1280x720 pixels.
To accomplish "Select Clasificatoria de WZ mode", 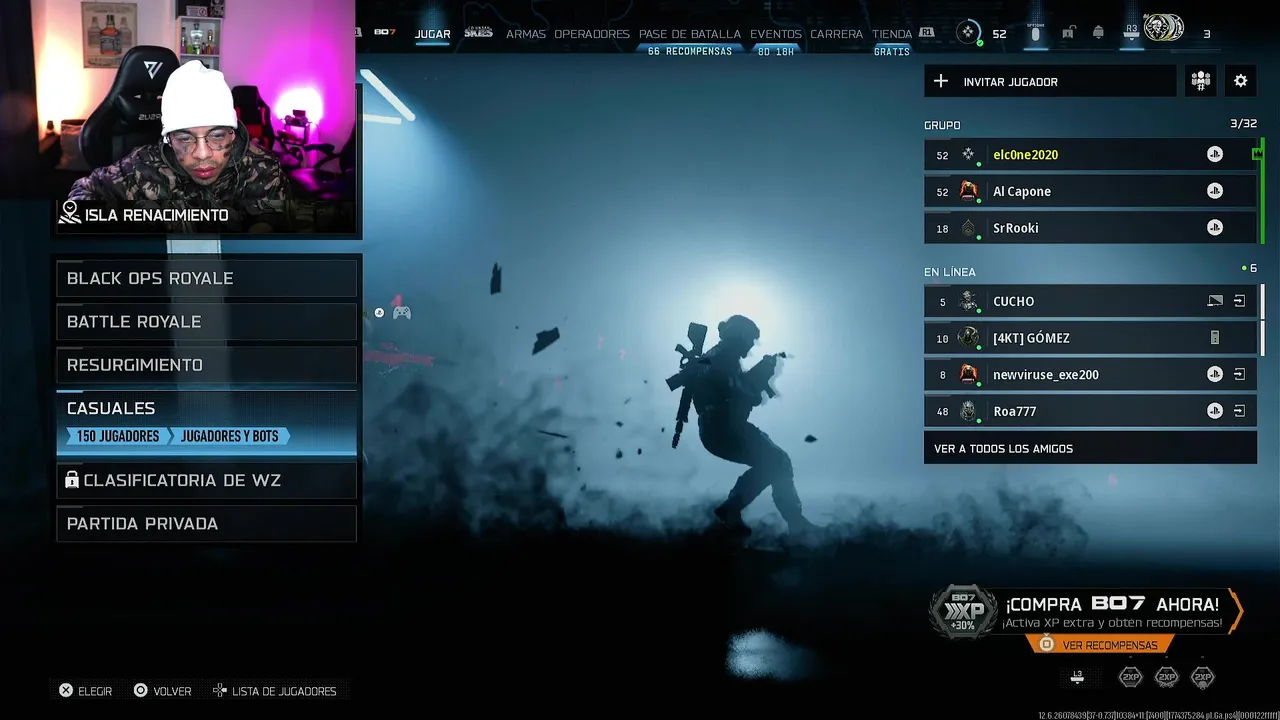I will tap(206, 480).
